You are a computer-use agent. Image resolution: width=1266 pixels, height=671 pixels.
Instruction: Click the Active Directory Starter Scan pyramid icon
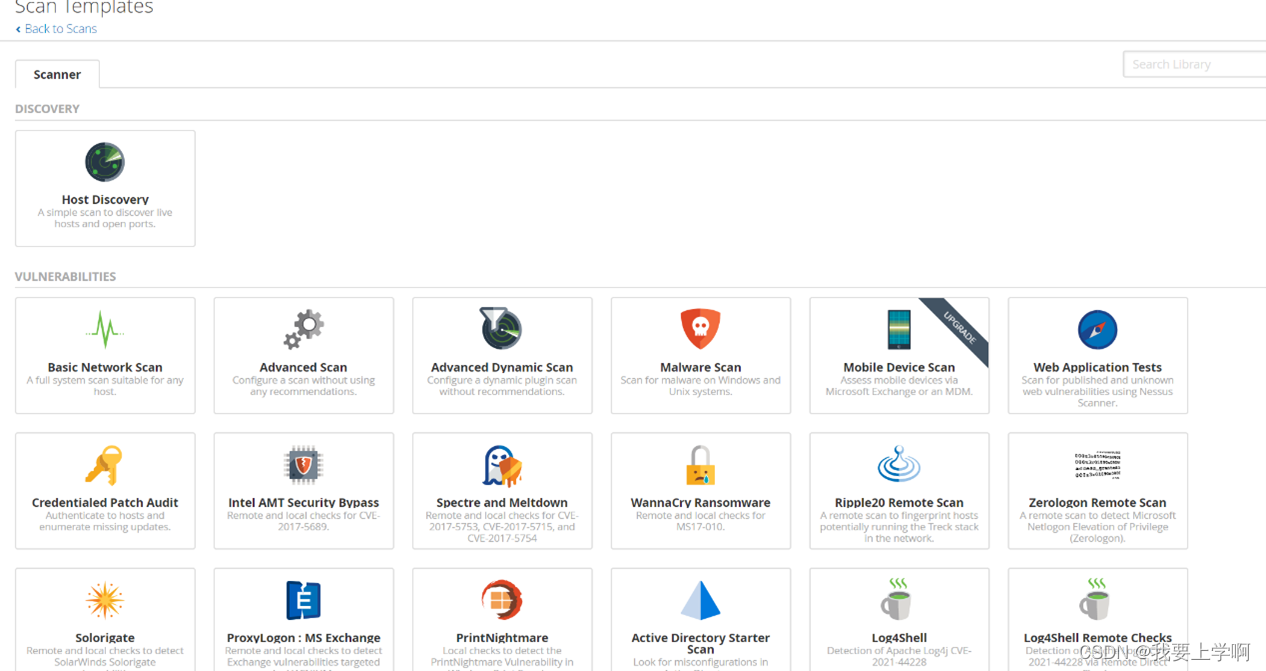701,600
